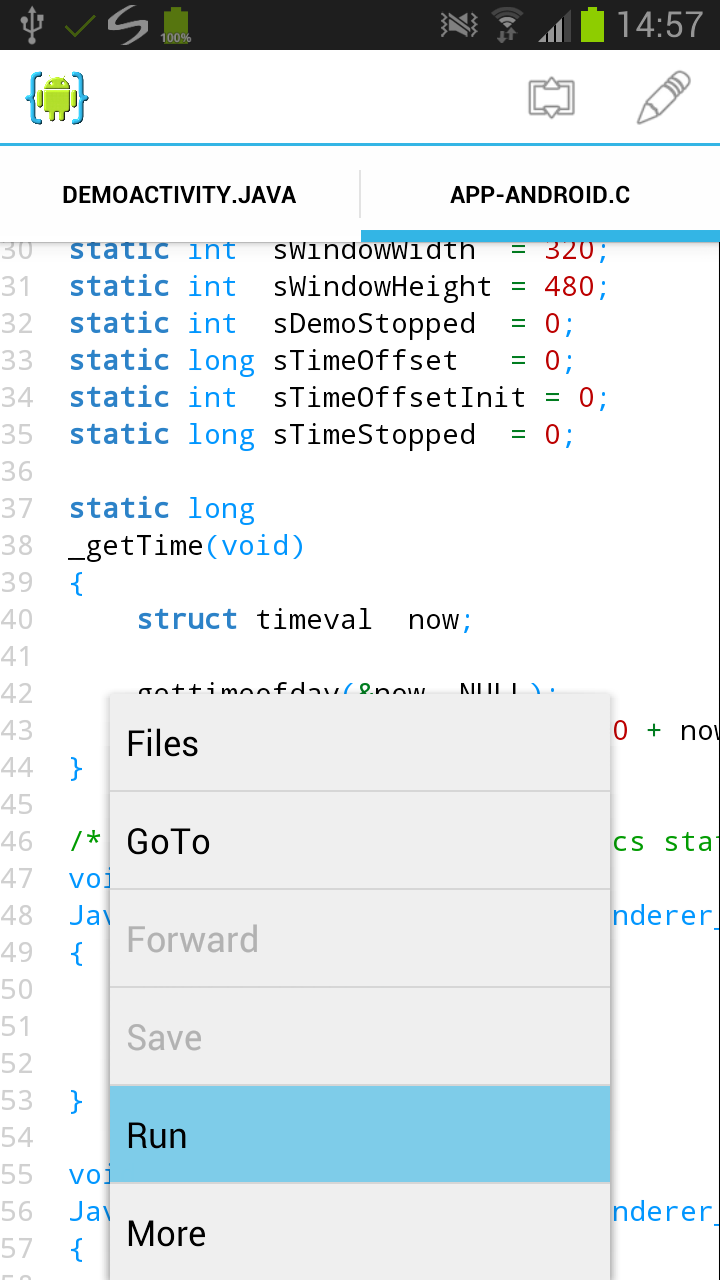Tap the vibrate mute status icon

459,24
